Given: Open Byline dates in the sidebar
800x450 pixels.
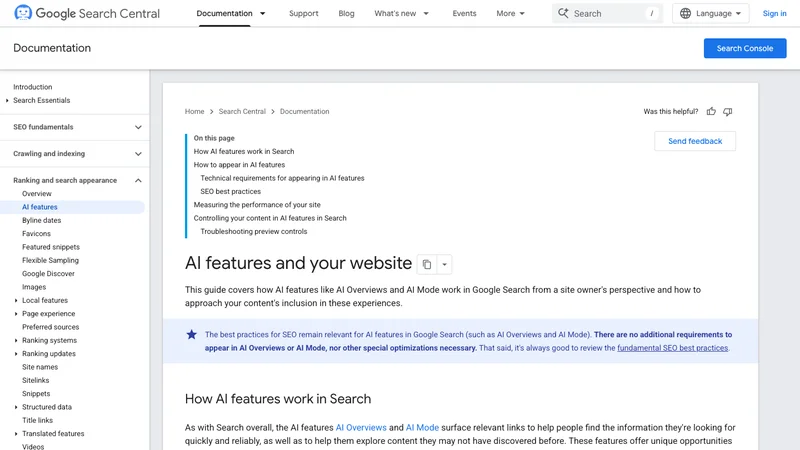Looking at the screenshot, I should [x=41, y=220].
